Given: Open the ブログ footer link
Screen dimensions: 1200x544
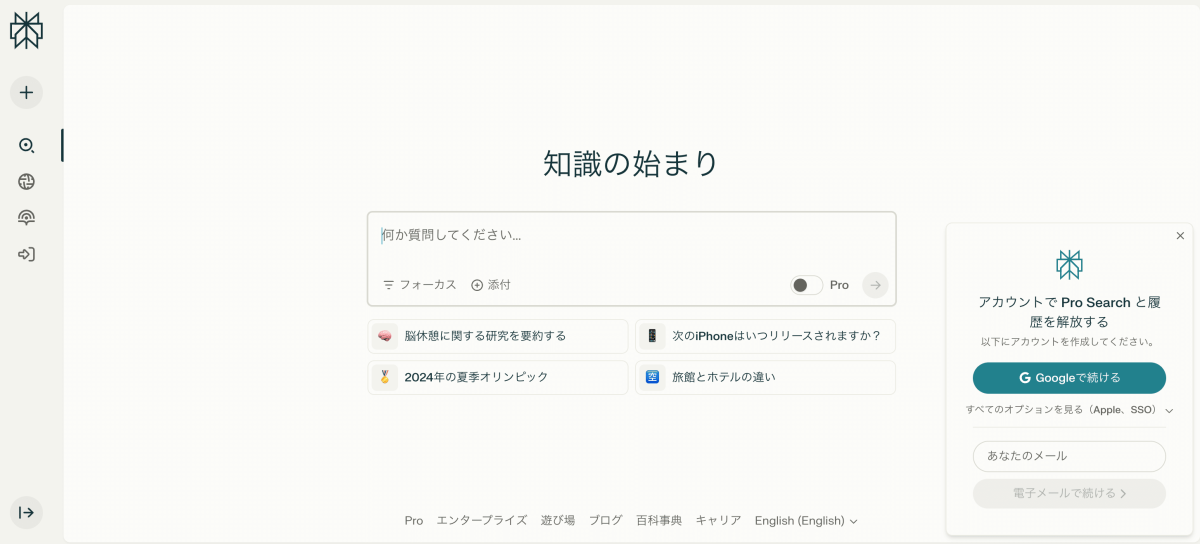Looking at the screenshot, I should click(x=605, y=521).
